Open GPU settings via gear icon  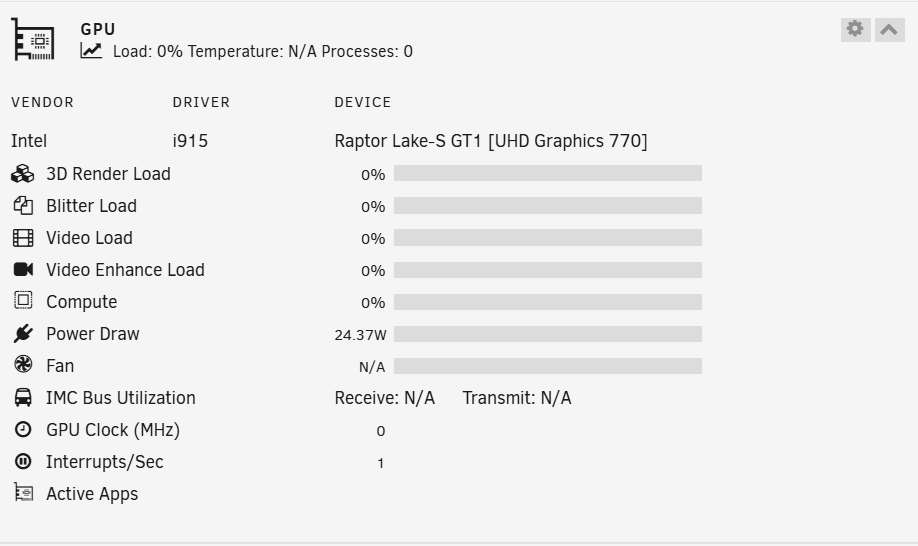point(855,29)
